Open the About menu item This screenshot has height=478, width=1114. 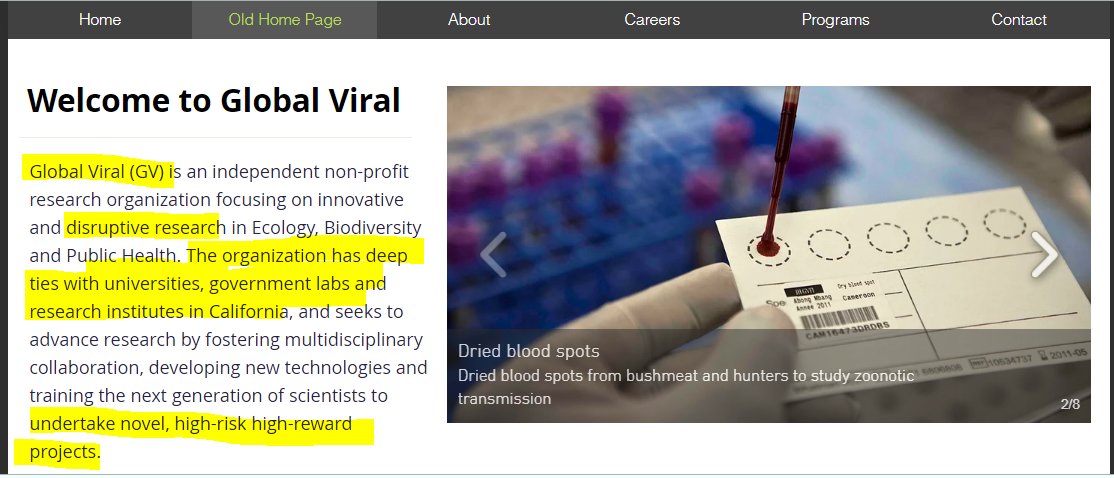[469, 20]
